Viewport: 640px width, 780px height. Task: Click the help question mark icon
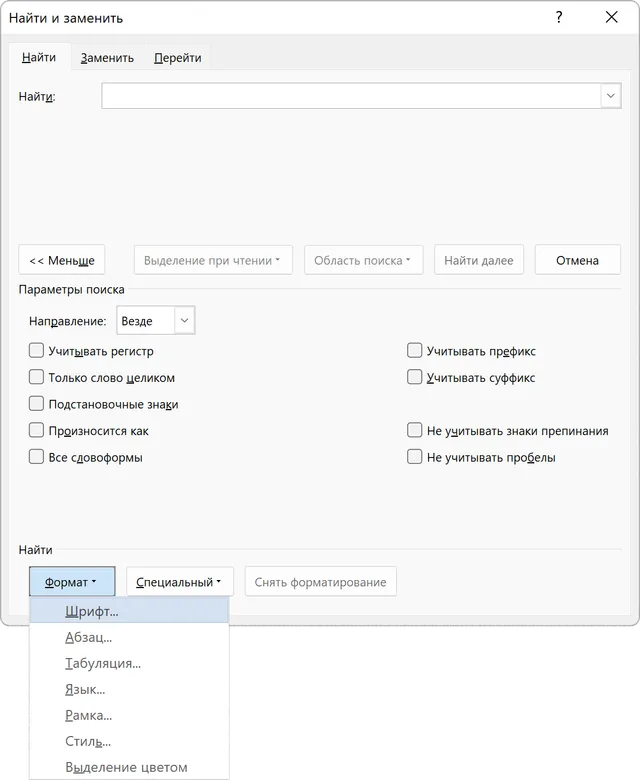point(559,17)
